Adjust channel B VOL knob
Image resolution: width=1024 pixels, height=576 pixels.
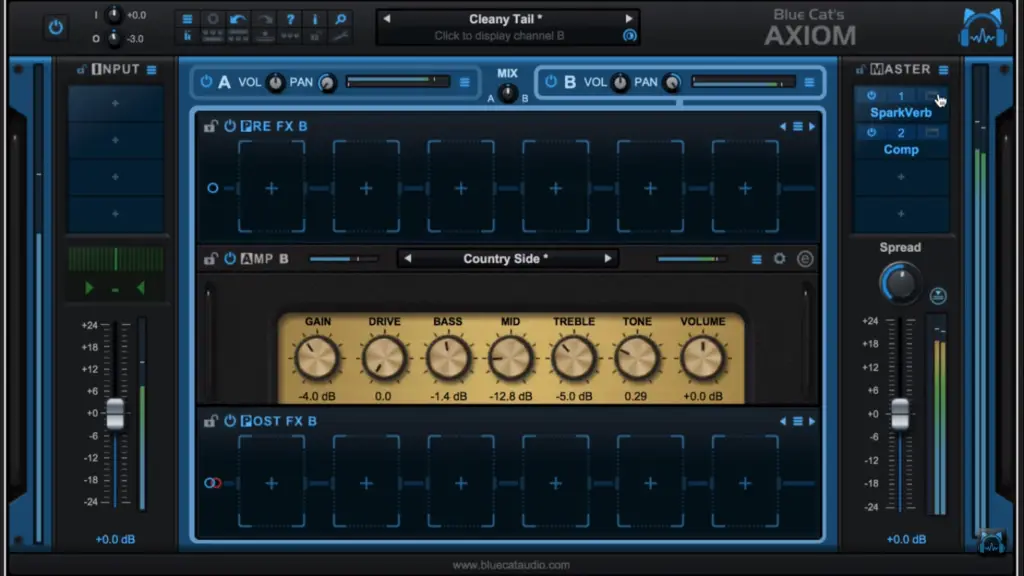click(x=620, y=83)
